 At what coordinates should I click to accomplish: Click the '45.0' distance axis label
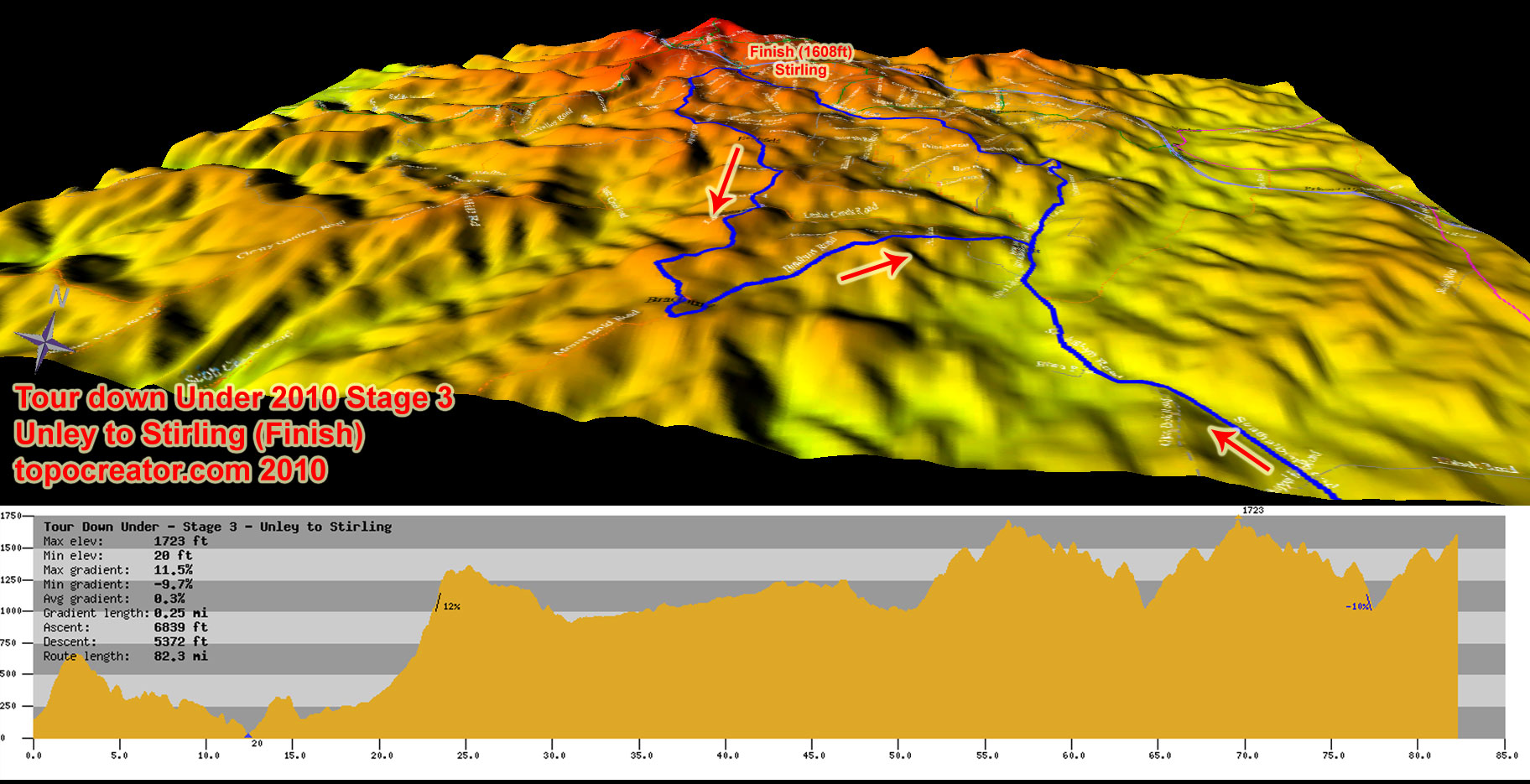click(x=814, y=755)
